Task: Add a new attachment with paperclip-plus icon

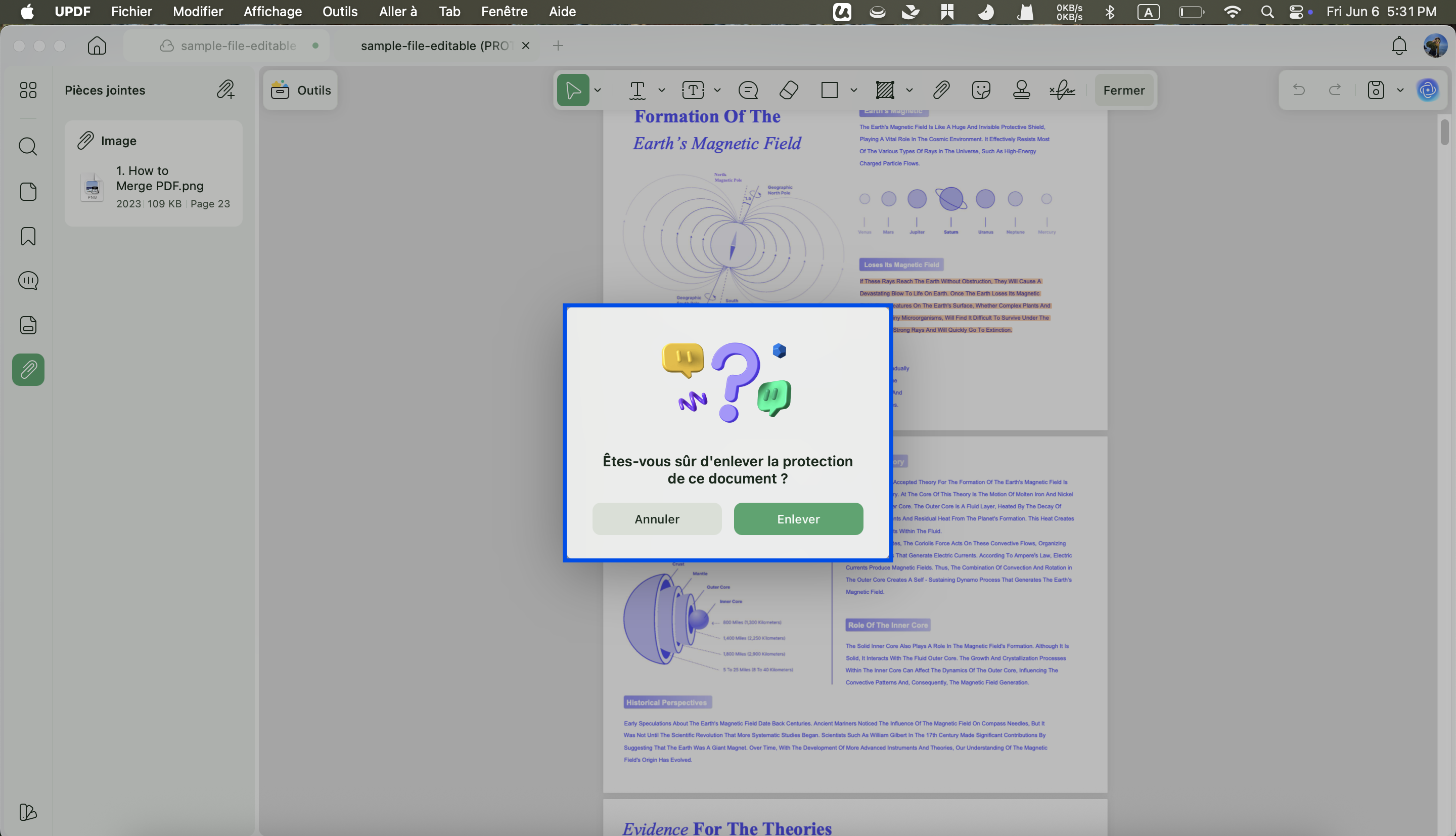Action: coord(225,90)
